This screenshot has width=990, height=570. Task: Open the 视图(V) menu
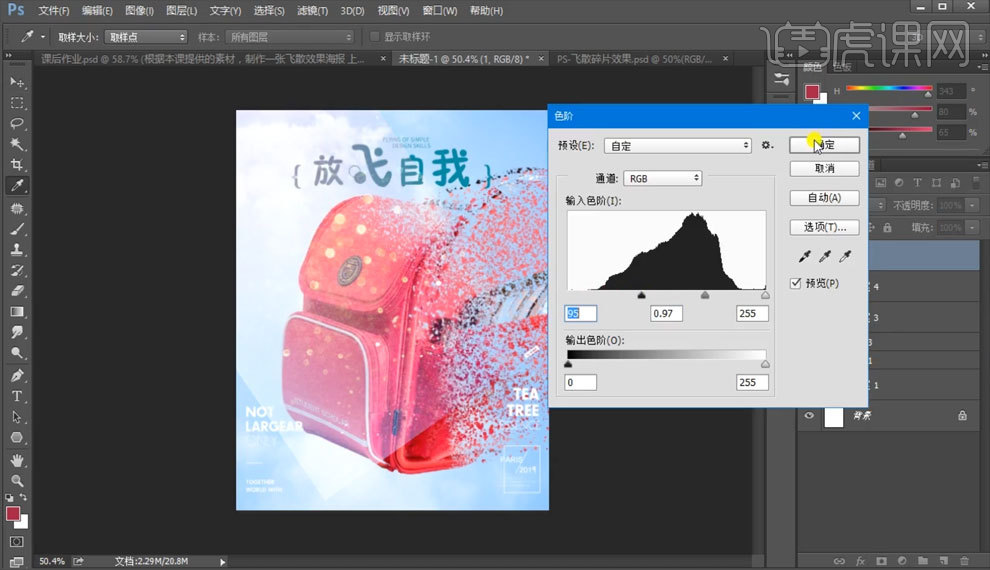coord(393,11)
